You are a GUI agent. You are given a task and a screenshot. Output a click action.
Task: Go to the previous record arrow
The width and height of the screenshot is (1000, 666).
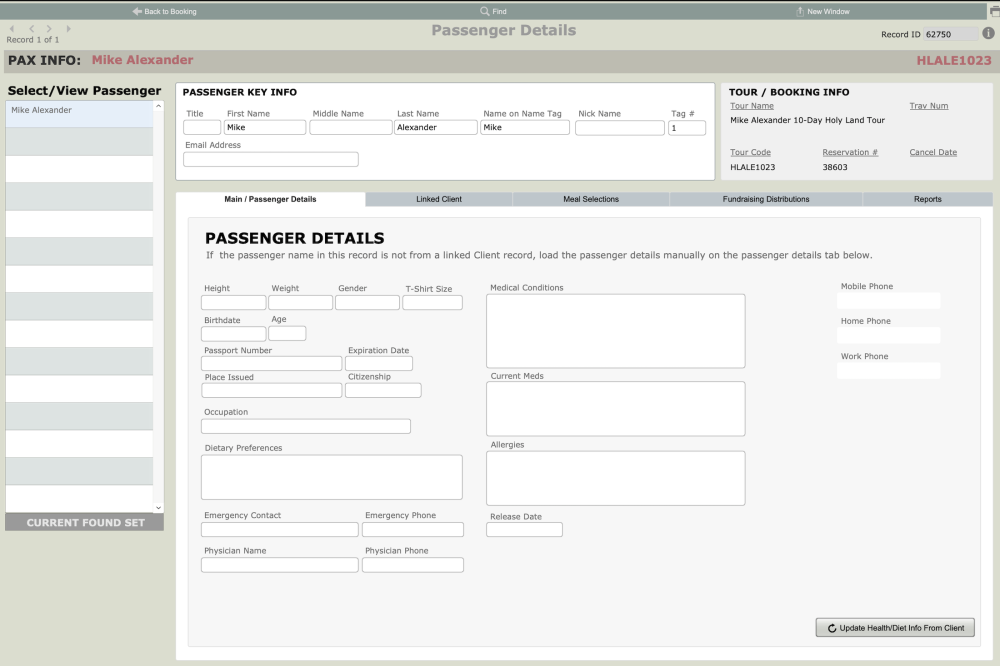[31, 29]
